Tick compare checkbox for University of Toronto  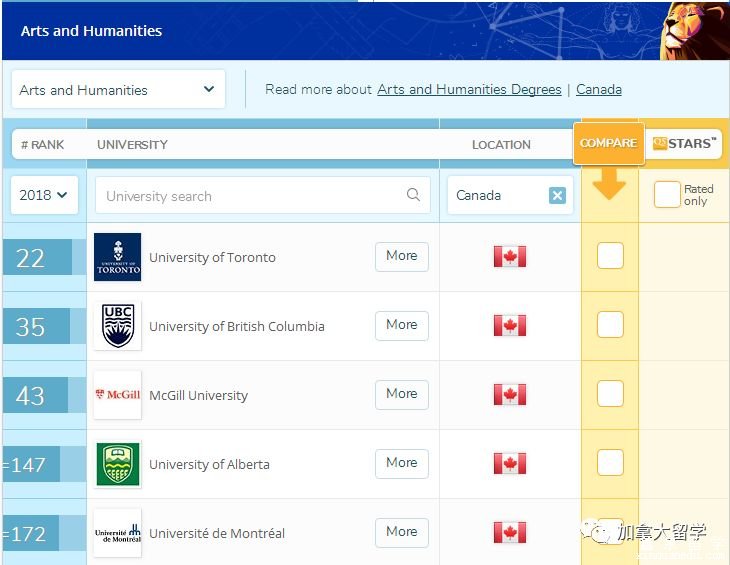coord(610,256)
